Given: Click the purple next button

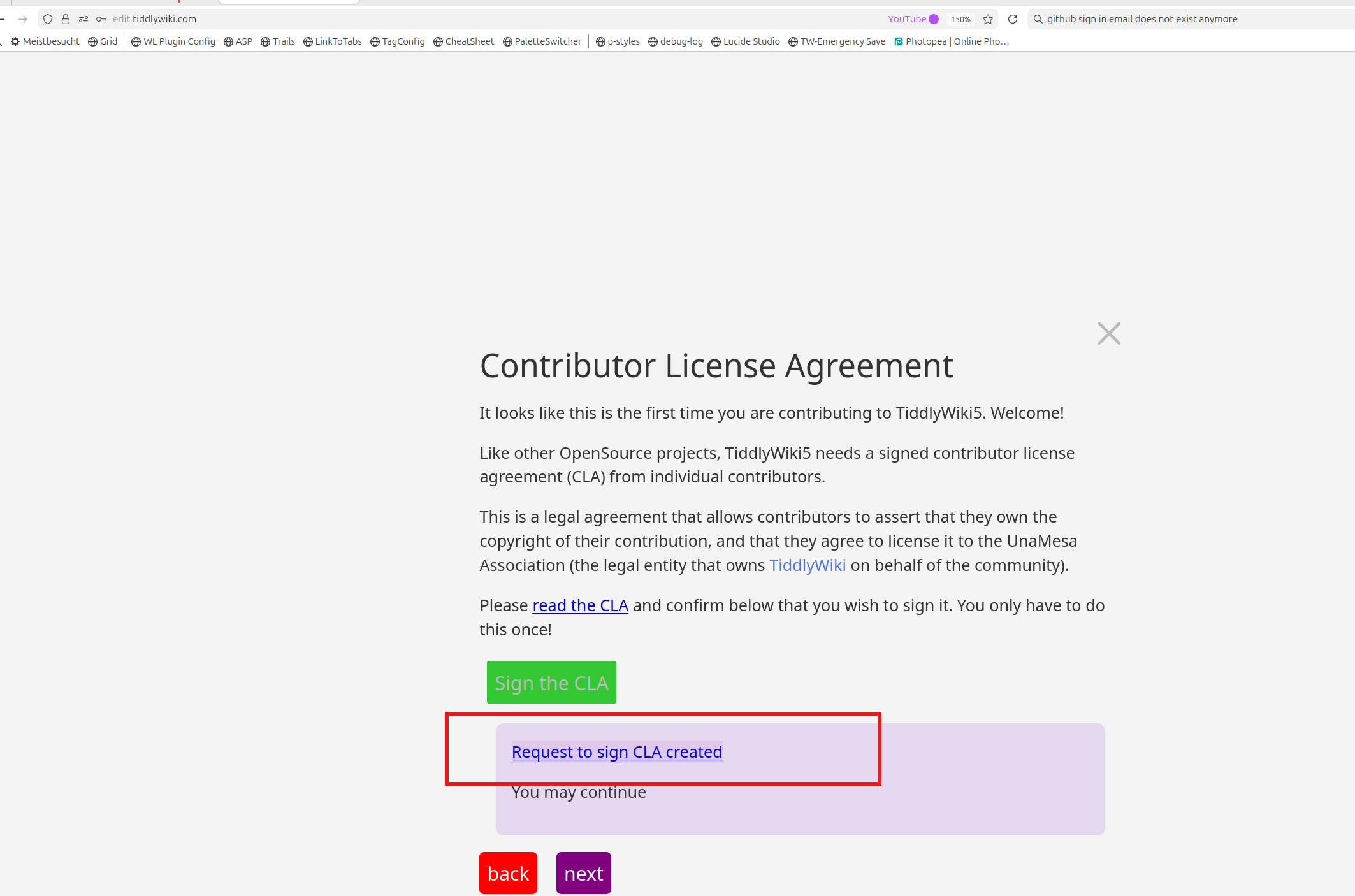Looking at the screenshot, I should [x=583, y=873].
